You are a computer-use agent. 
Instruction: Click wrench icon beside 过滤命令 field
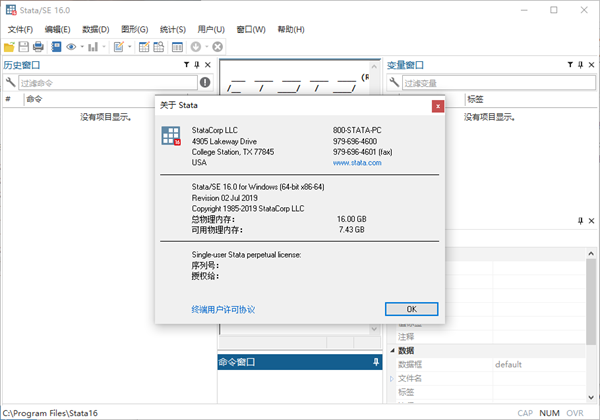[10, 82]
